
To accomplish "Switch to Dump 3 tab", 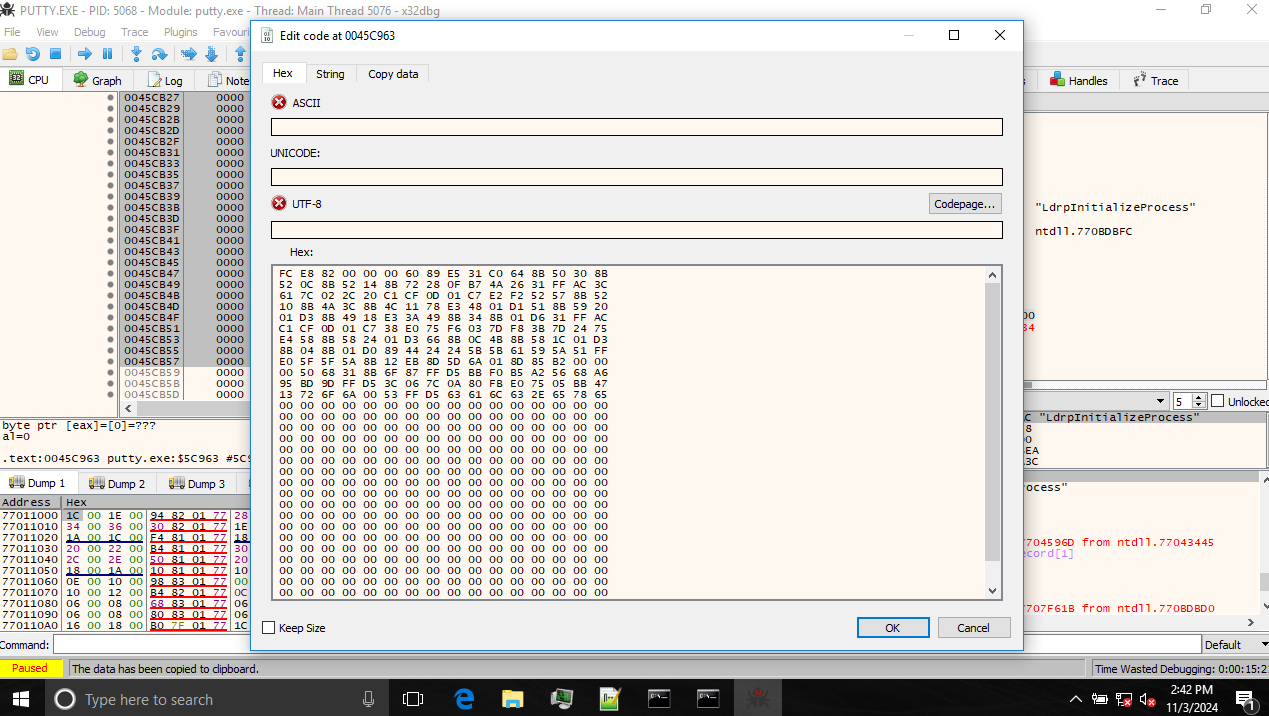I will (197, 483).
